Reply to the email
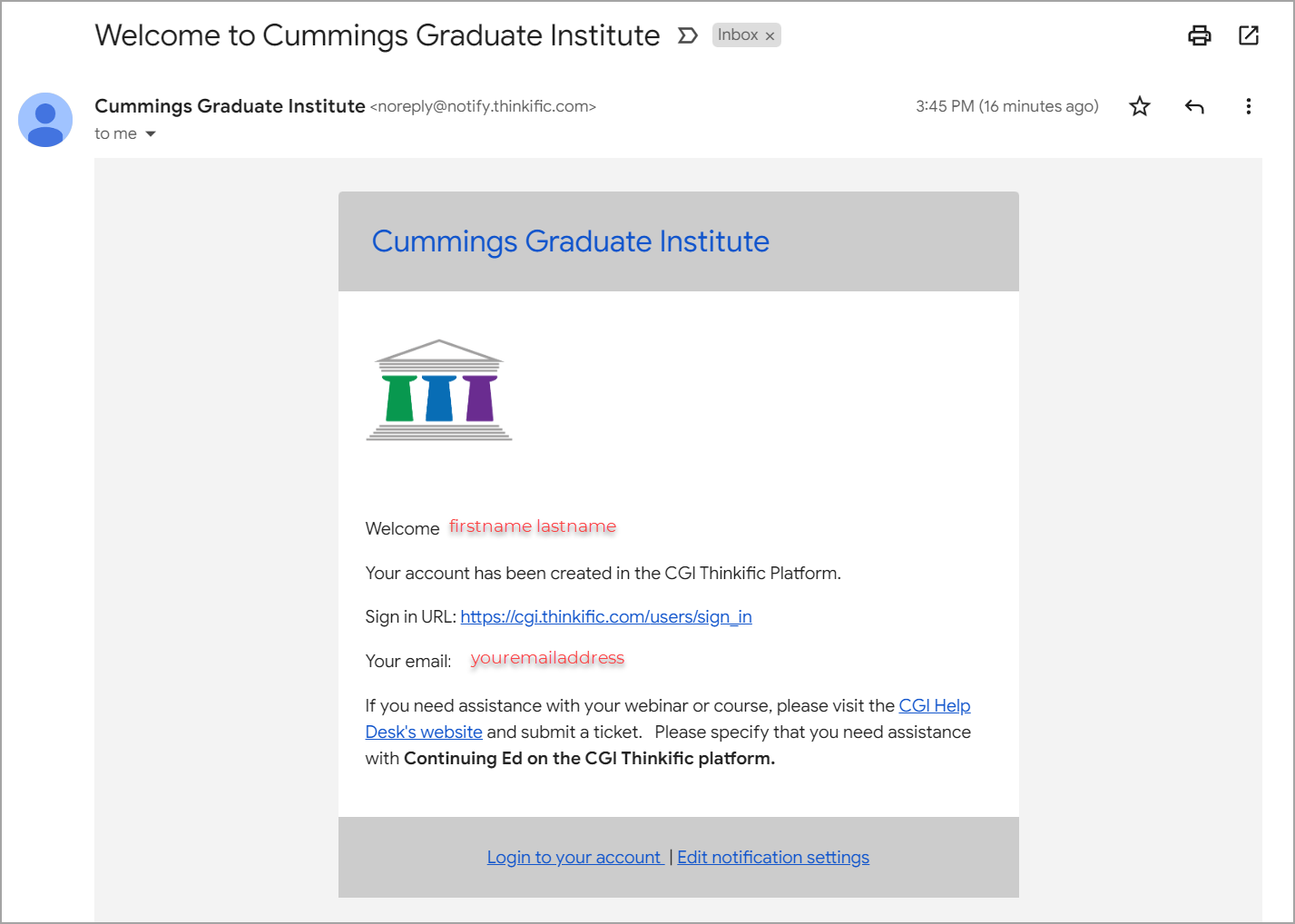 point(1194,106)
